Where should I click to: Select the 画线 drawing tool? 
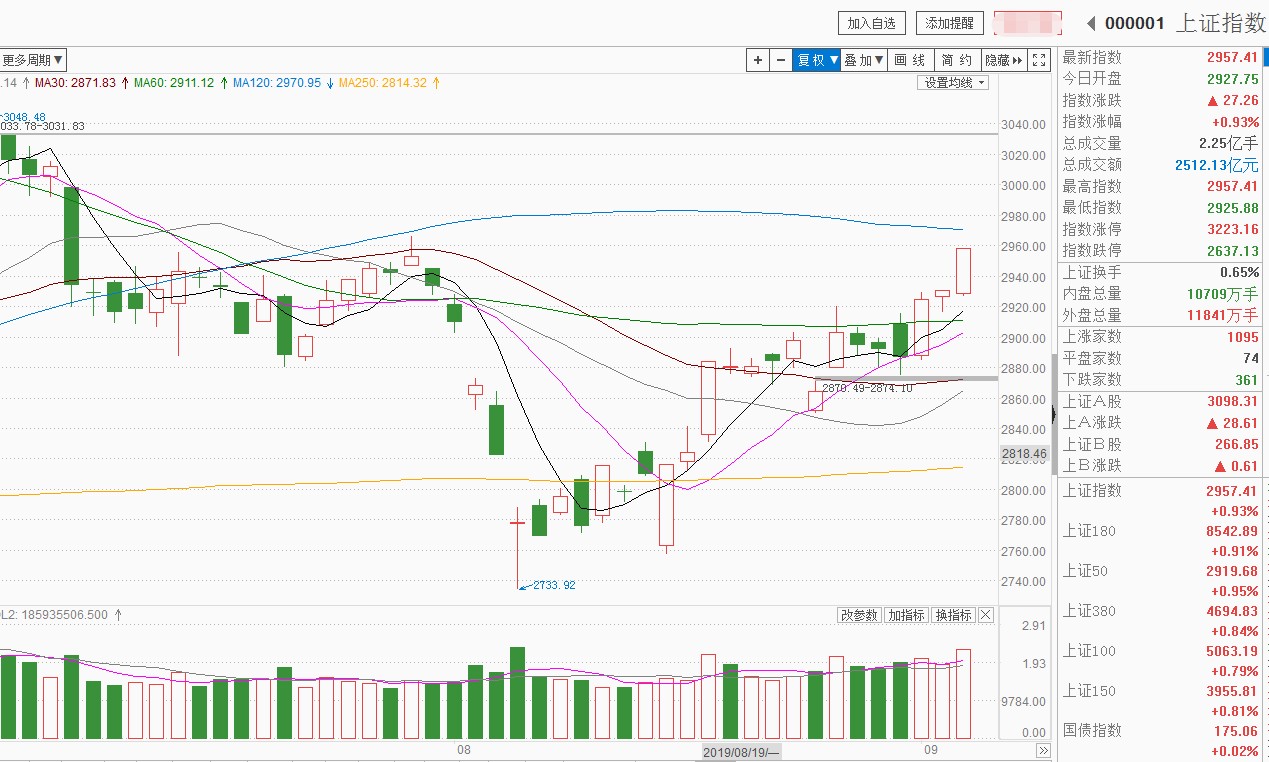910,60
